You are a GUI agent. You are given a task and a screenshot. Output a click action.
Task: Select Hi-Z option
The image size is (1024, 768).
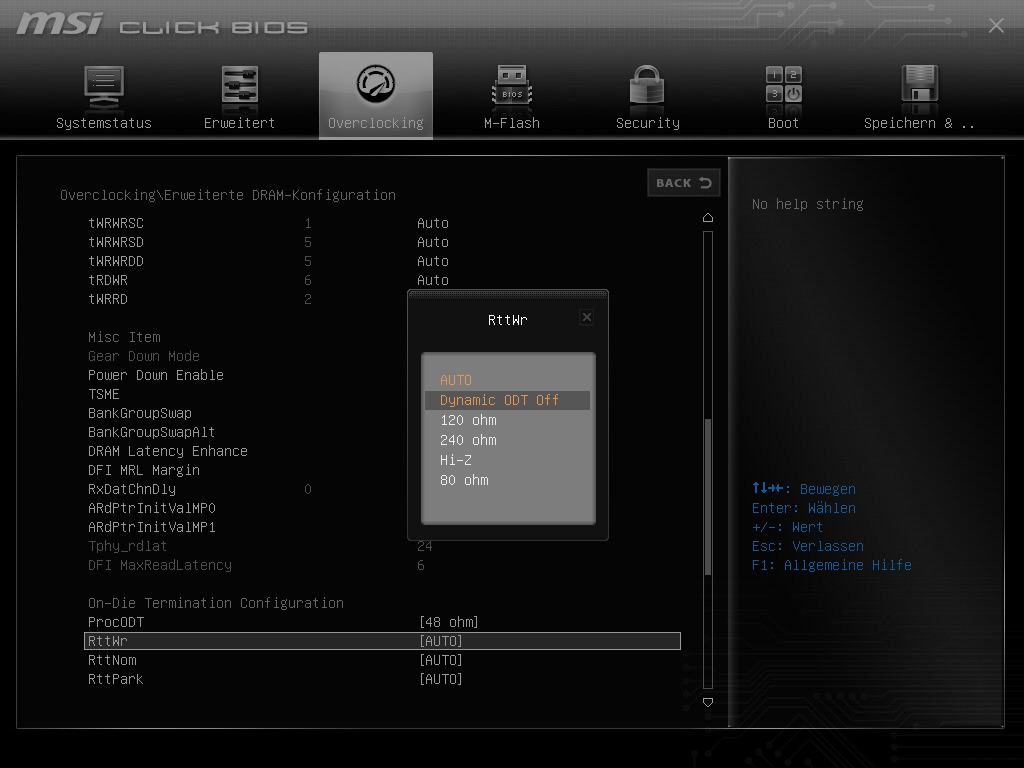pos(456,460)
